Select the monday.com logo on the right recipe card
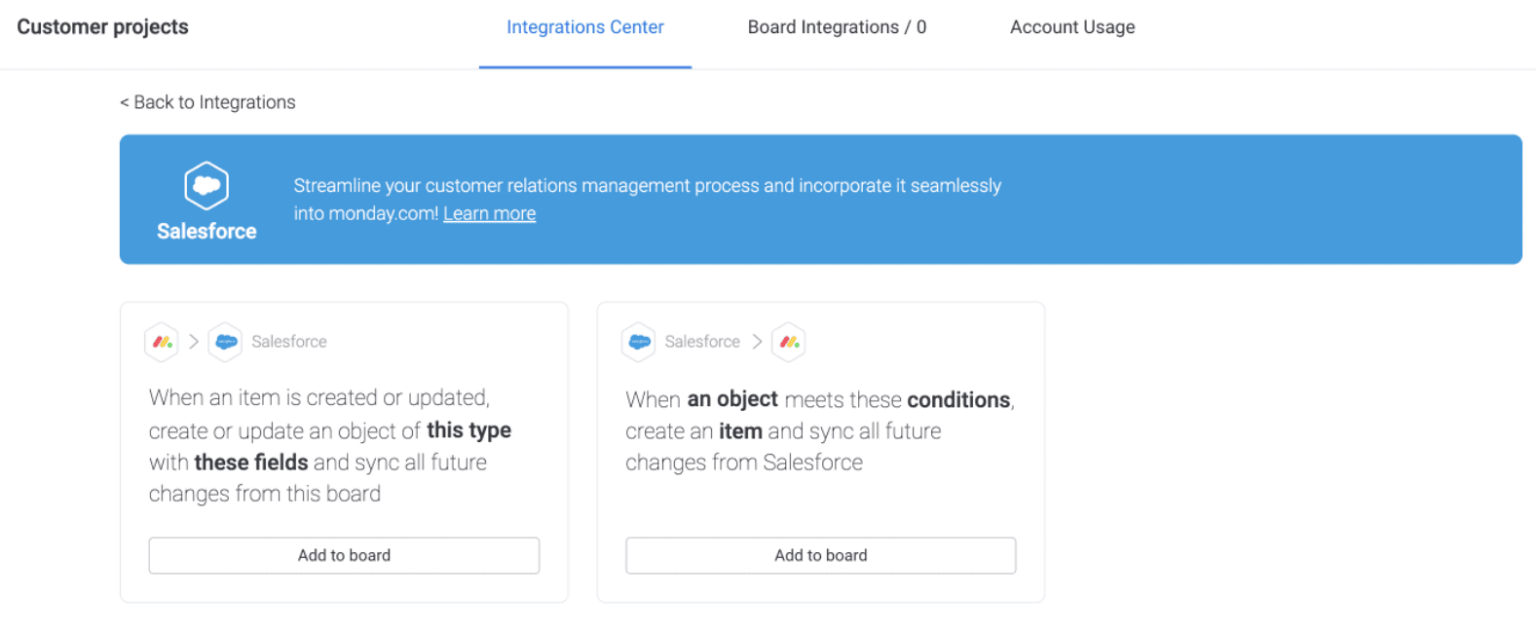The image size is (1536, 630). point(788,341)
